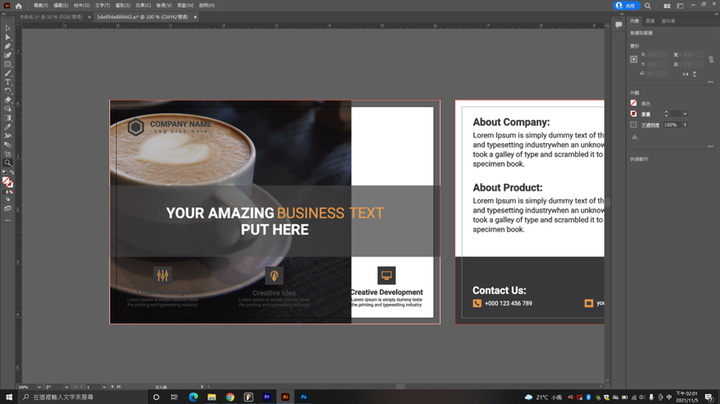
Task: Expand the opacity slider arrow
Action: coord(685,125)
